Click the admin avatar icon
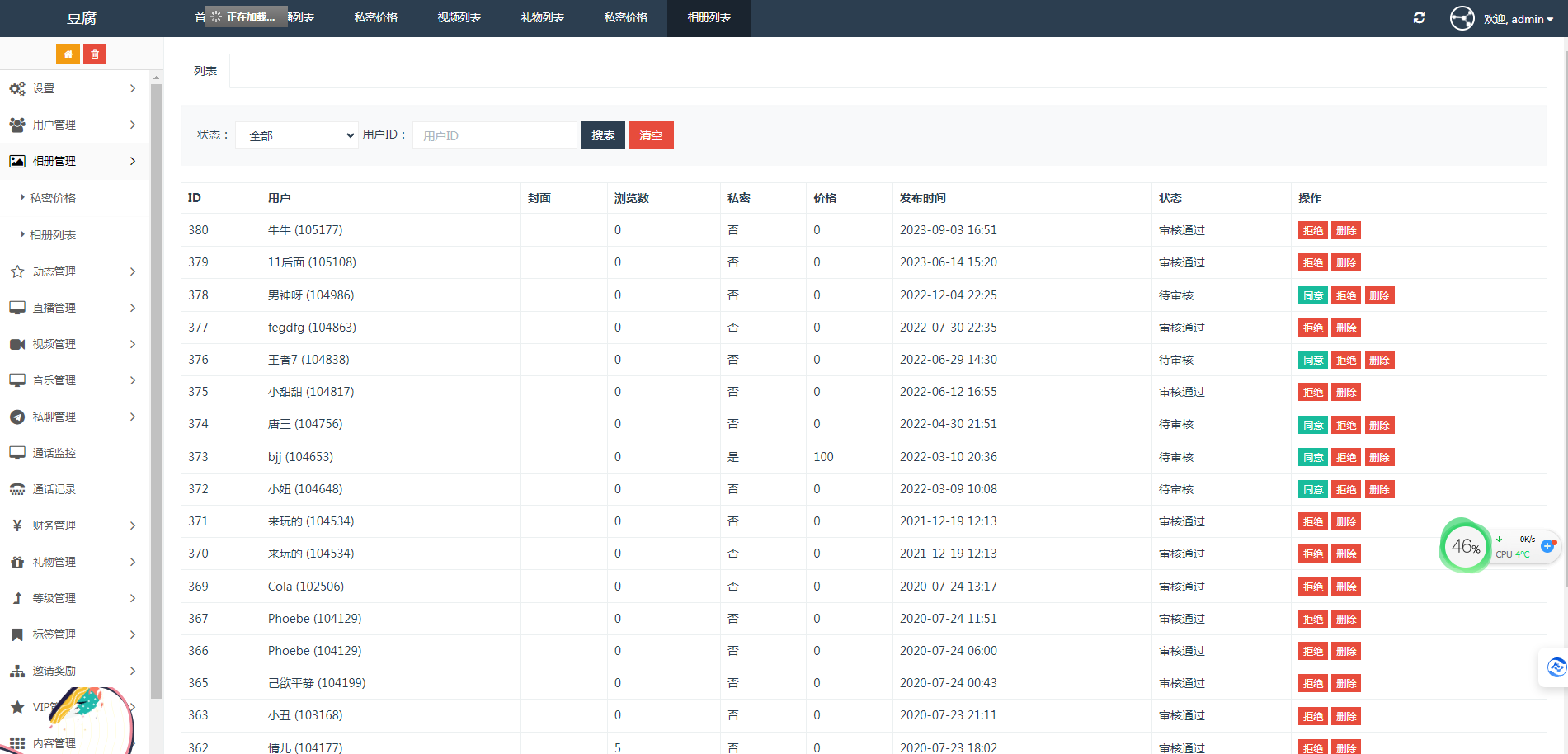Image resolution: width=1568 pixels, height=754 pixels. (x=1462, y=18)
